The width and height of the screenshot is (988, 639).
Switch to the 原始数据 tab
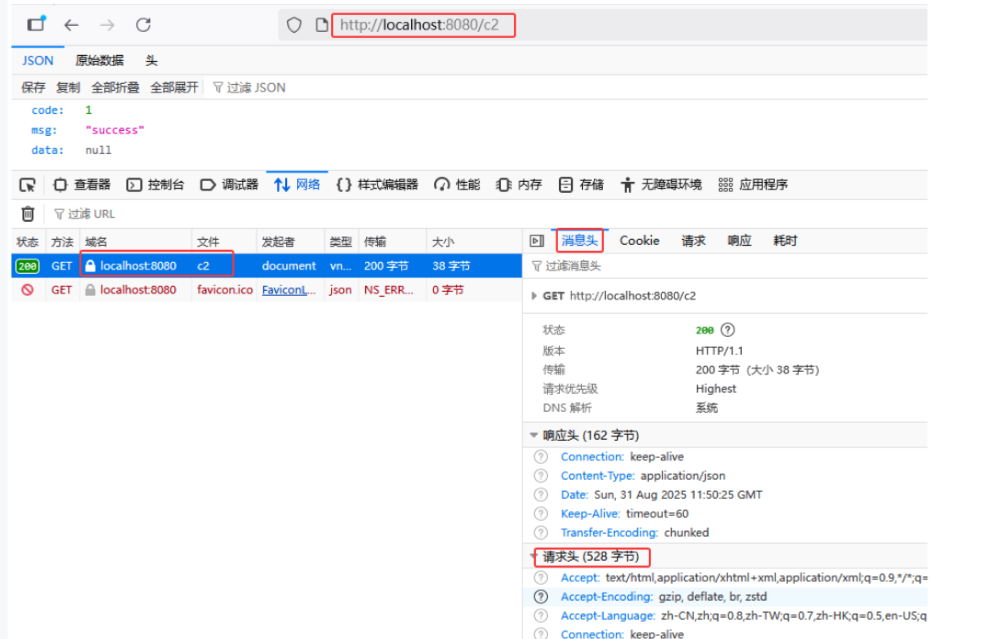click(99, 61)
